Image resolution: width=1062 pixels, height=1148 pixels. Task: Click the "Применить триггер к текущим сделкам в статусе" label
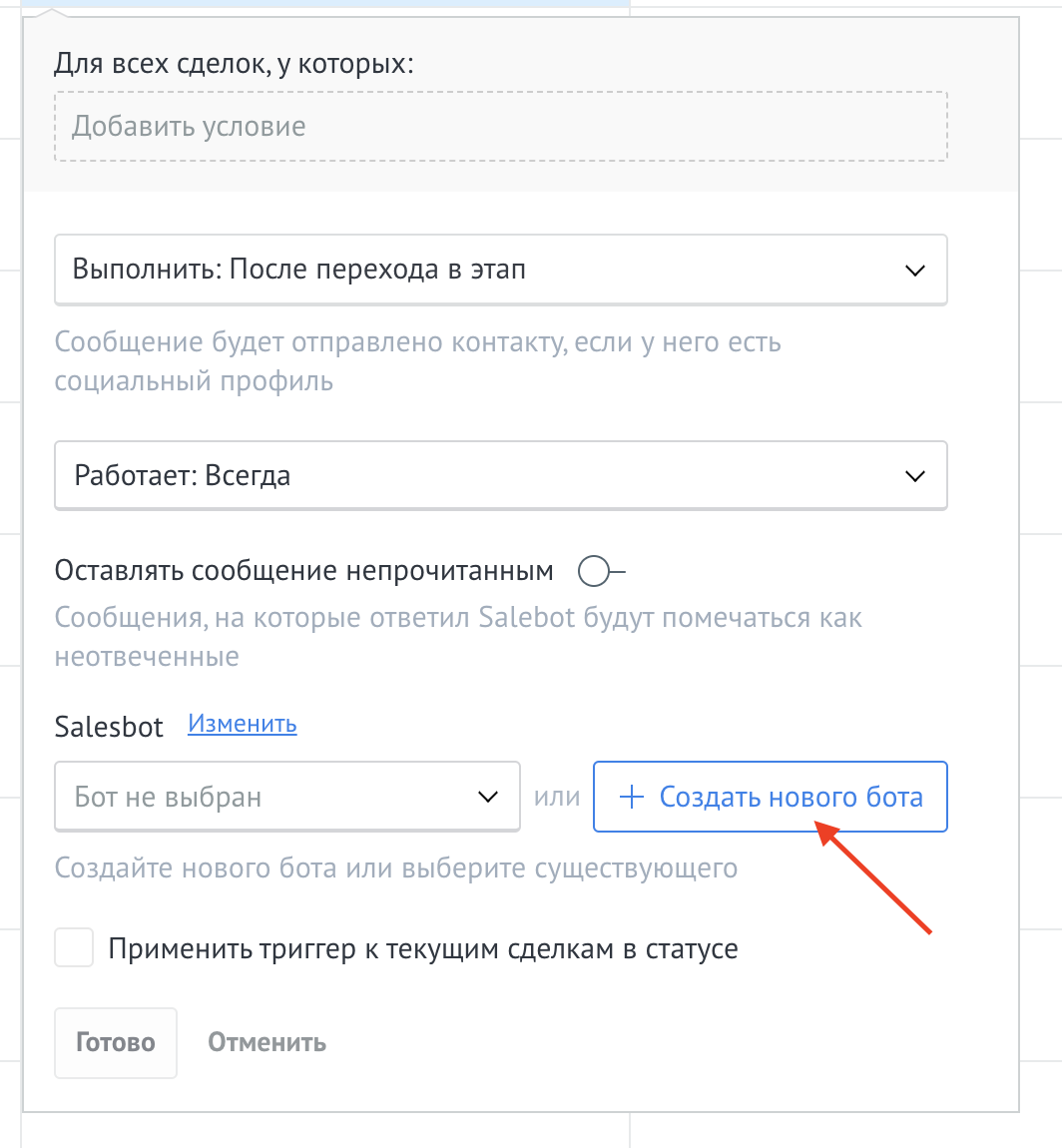pyautogui.click(x=423, y=948)
